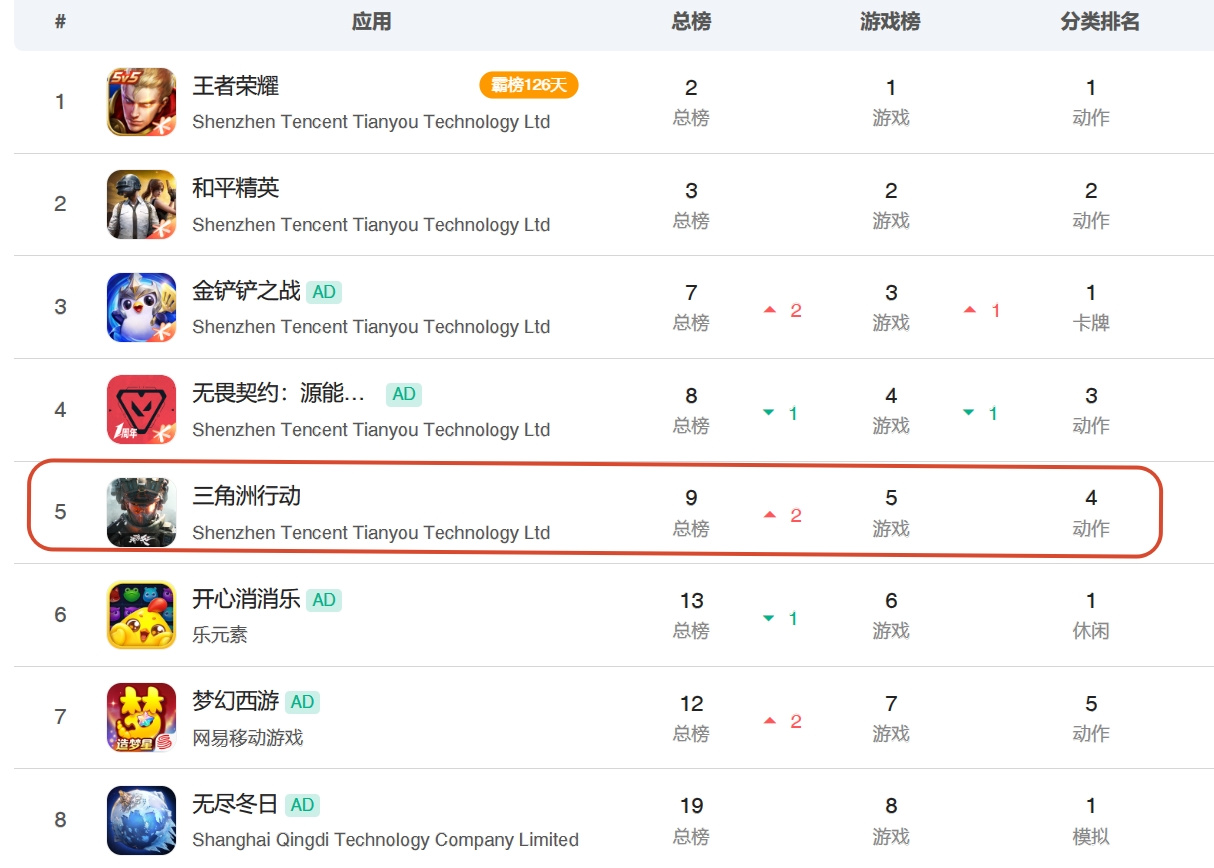Click 模拟 category rank for 无尽冬日
Viewport: 1214px width, 868px height.
[x=1091, y=820]
